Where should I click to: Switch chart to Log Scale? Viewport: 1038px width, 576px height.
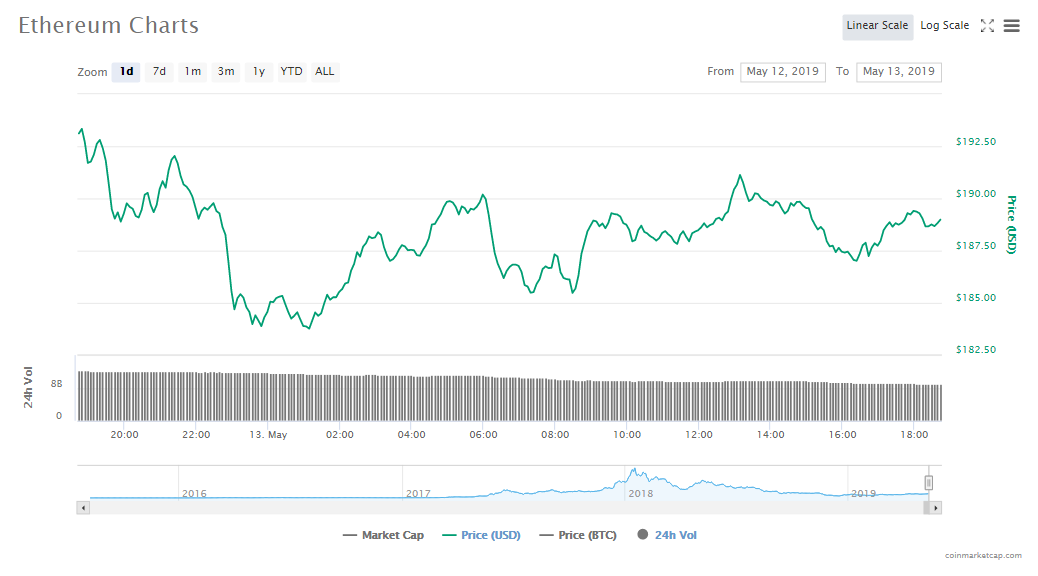(x=944, y=26)
